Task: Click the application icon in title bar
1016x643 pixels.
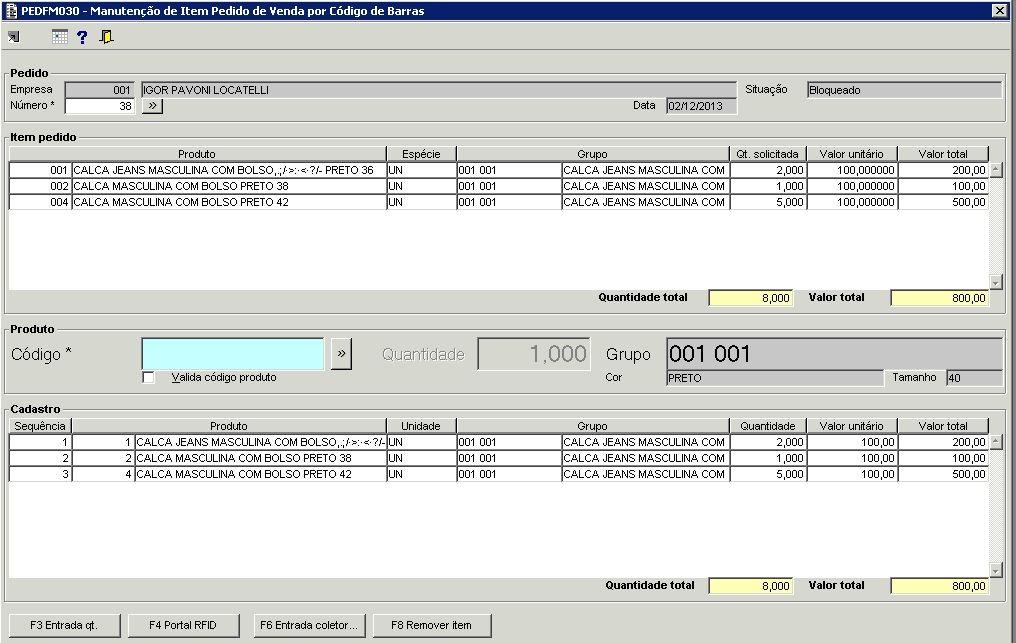Action: [x=11, y=11]
